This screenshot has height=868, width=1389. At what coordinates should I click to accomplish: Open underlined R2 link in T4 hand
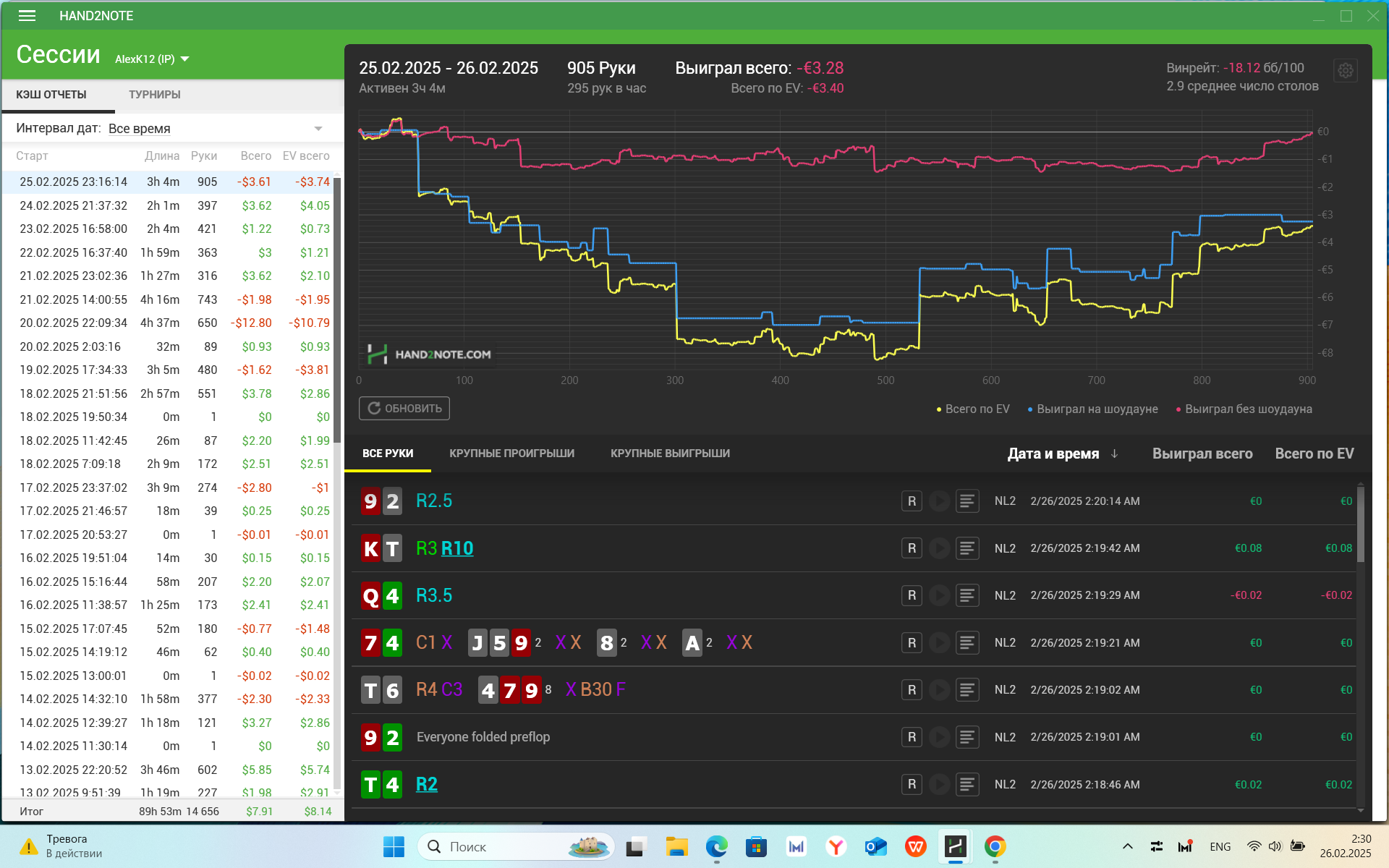click(x=427, y=784)
